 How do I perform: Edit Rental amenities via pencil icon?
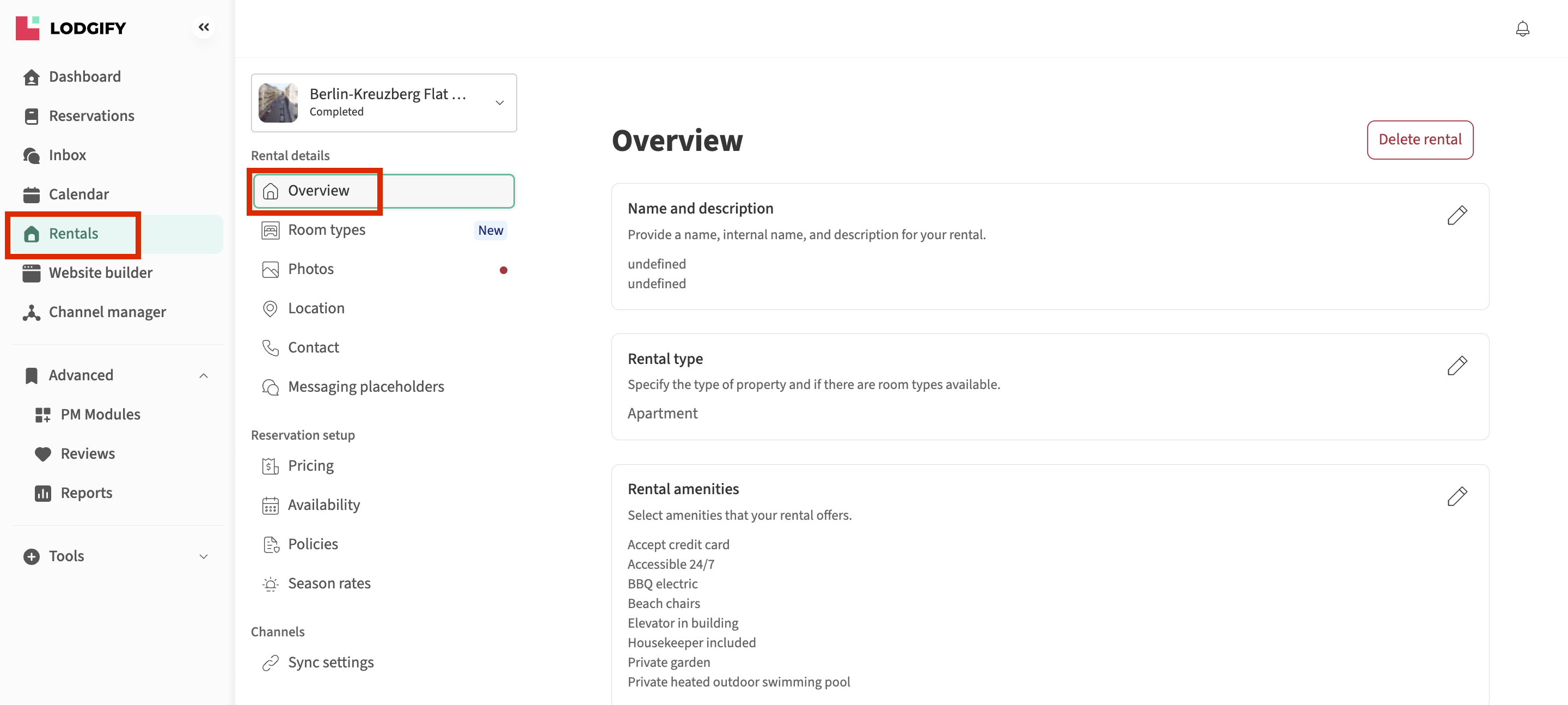click(1456, 496)
